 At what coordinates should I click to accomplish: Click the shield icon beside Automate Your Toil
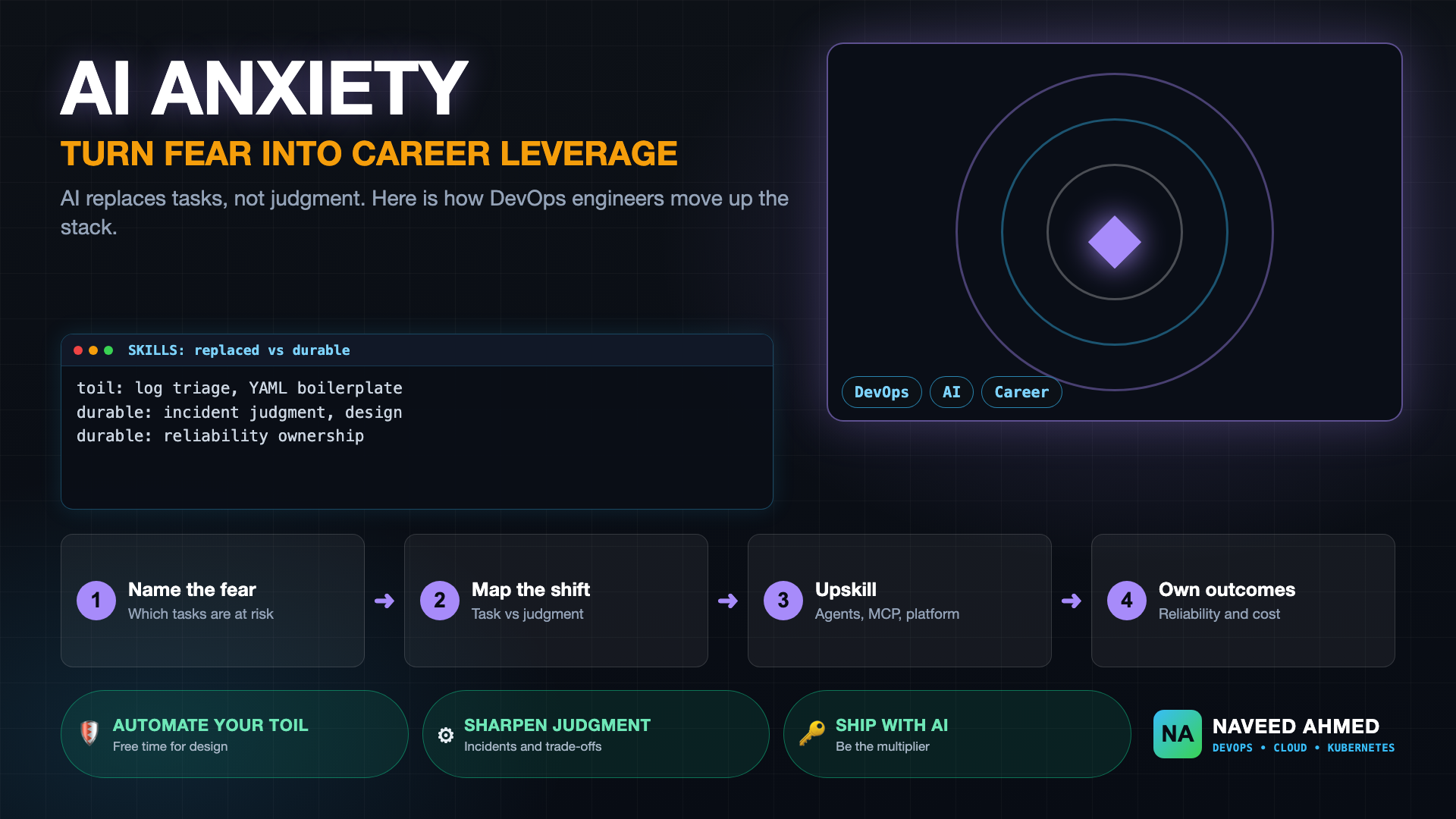pos(89,733)
